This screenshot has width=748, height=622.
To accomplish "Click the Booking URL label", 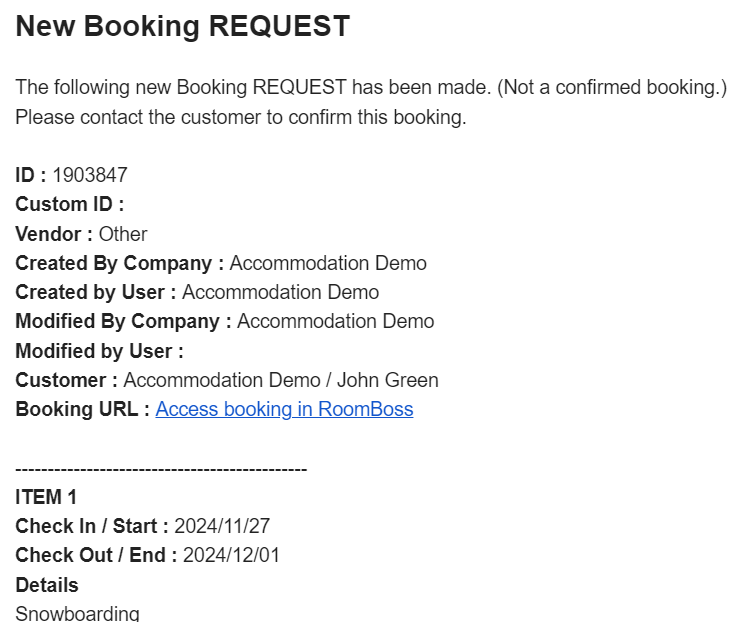I will (82, 409).
